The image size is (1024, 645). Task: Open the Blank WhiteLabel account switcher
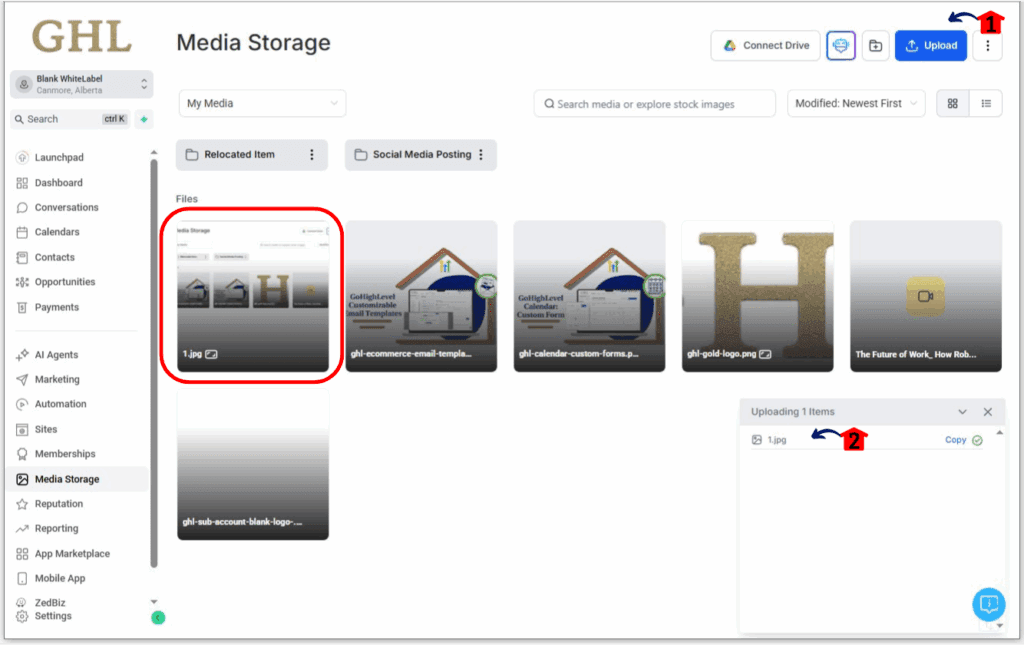82,84
